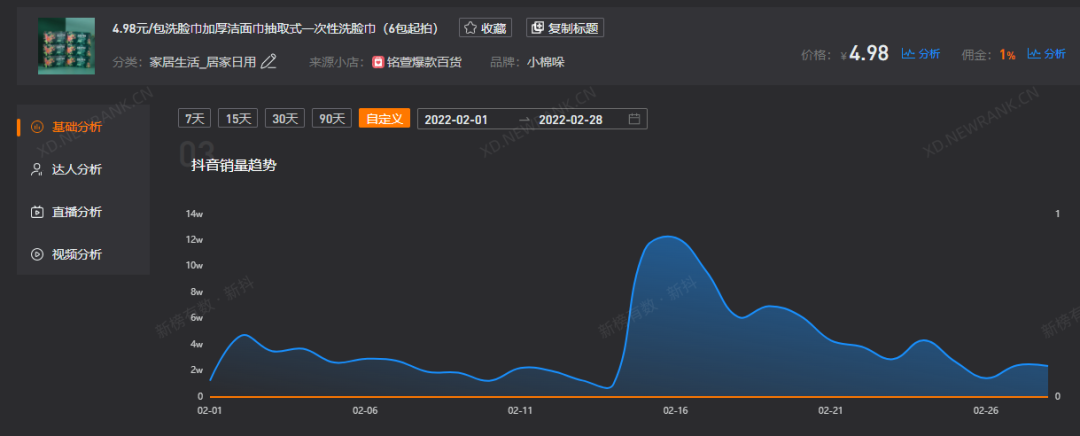This screenshot has width=1080, height=436.
Task: Click the 02-06 axis label
Action: click(365, 411)
